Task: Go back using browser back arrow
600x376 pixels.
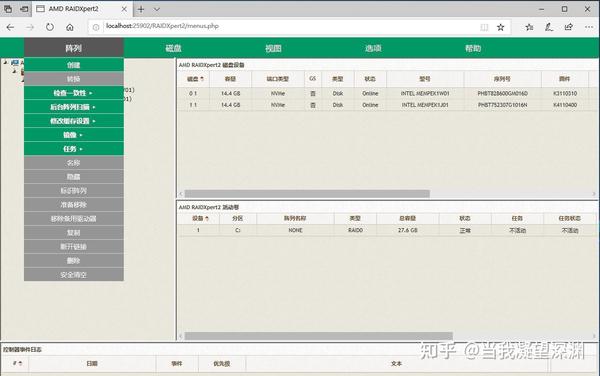Action: (10, 27)
